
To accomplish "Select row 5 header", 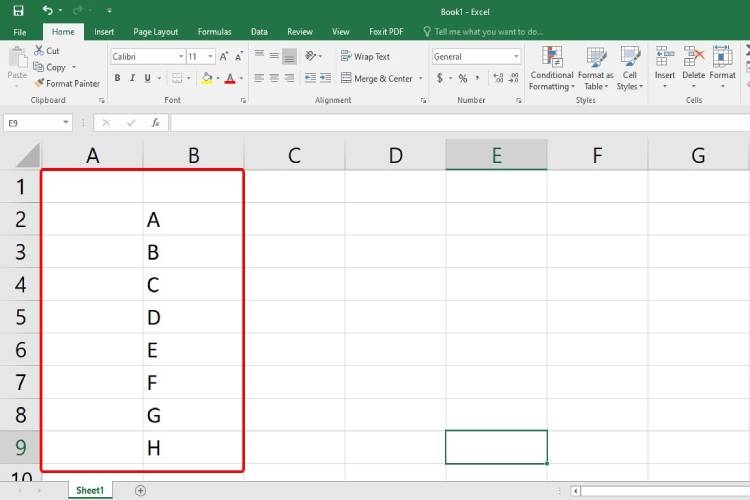I will pos(20,317).
